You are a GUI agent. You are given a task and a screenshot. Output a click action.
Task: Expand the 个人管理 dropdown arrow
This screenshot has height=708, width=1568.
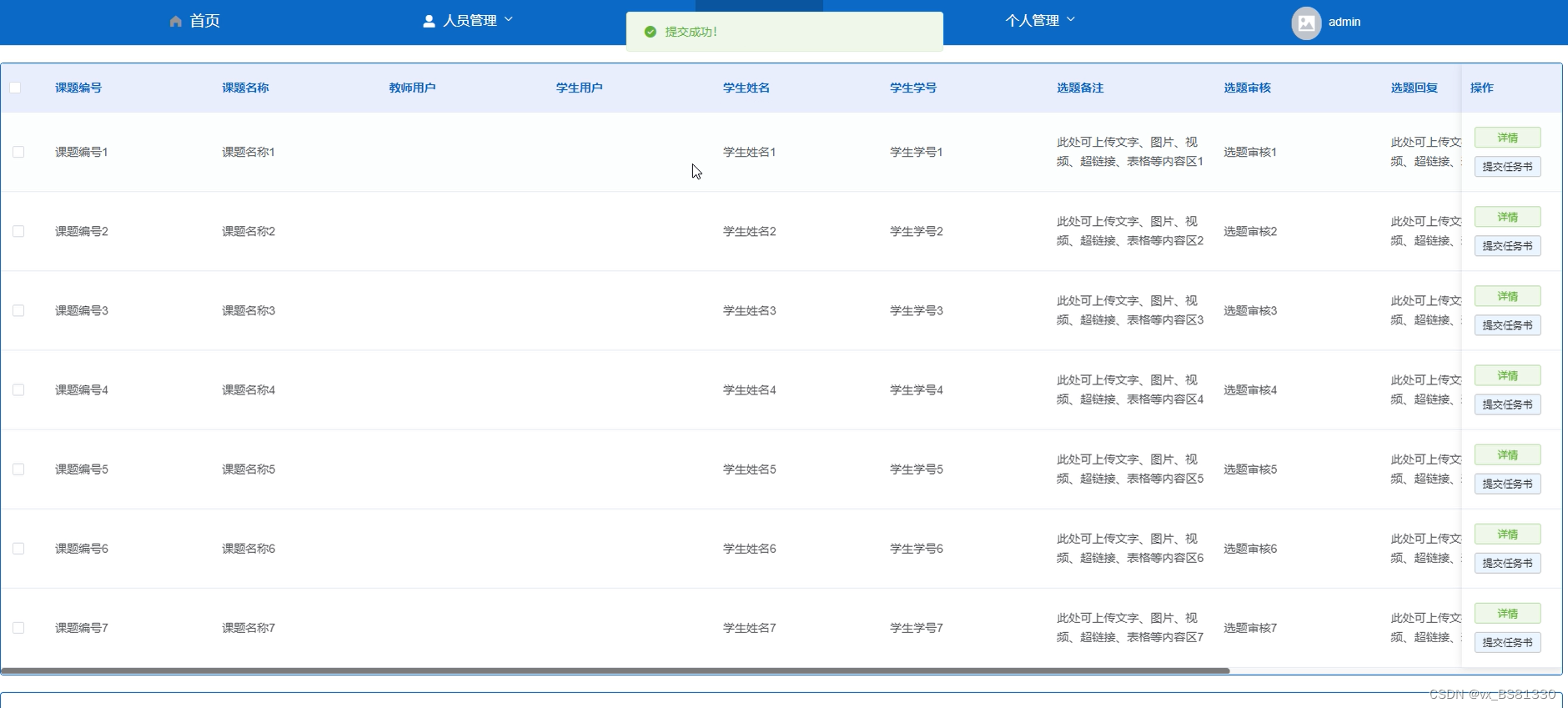tap(1071, 19)
